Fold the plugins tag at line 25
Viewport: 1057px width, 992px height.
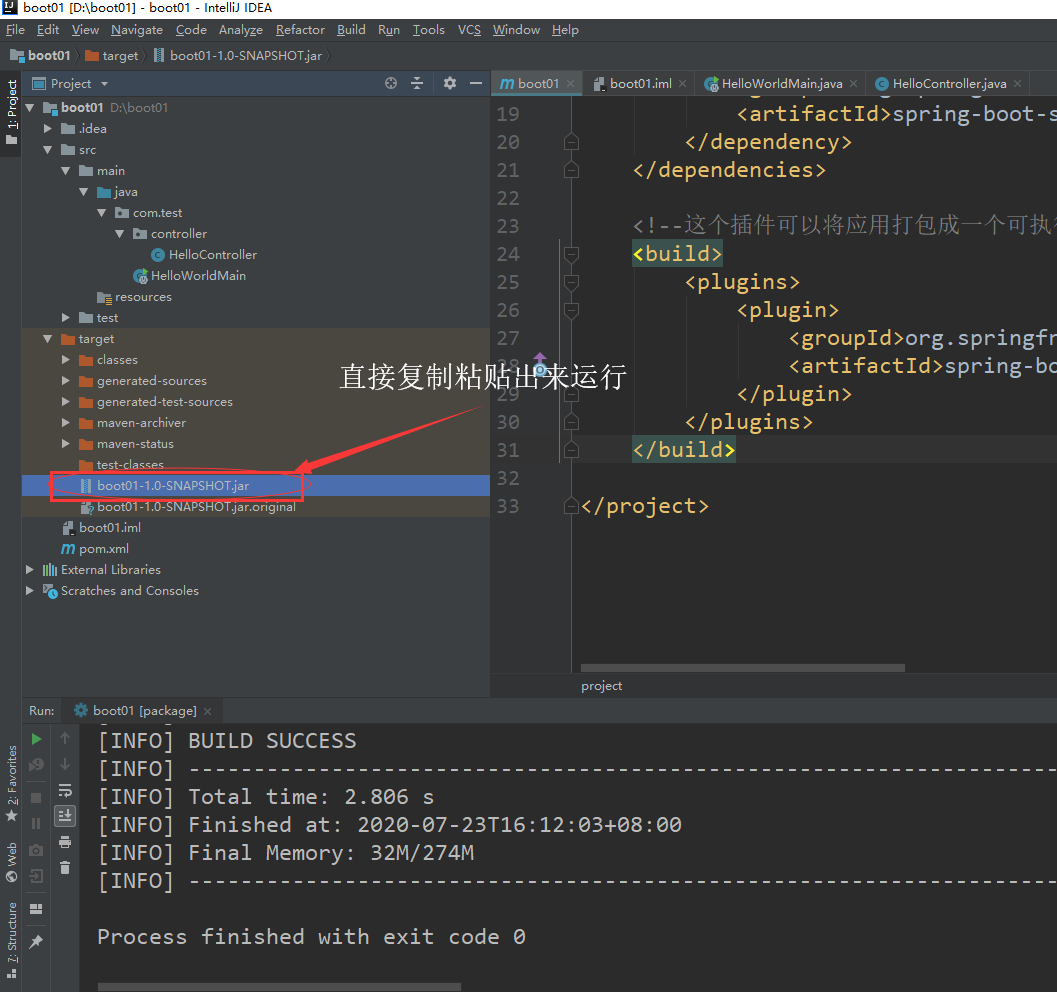[571, 282]
